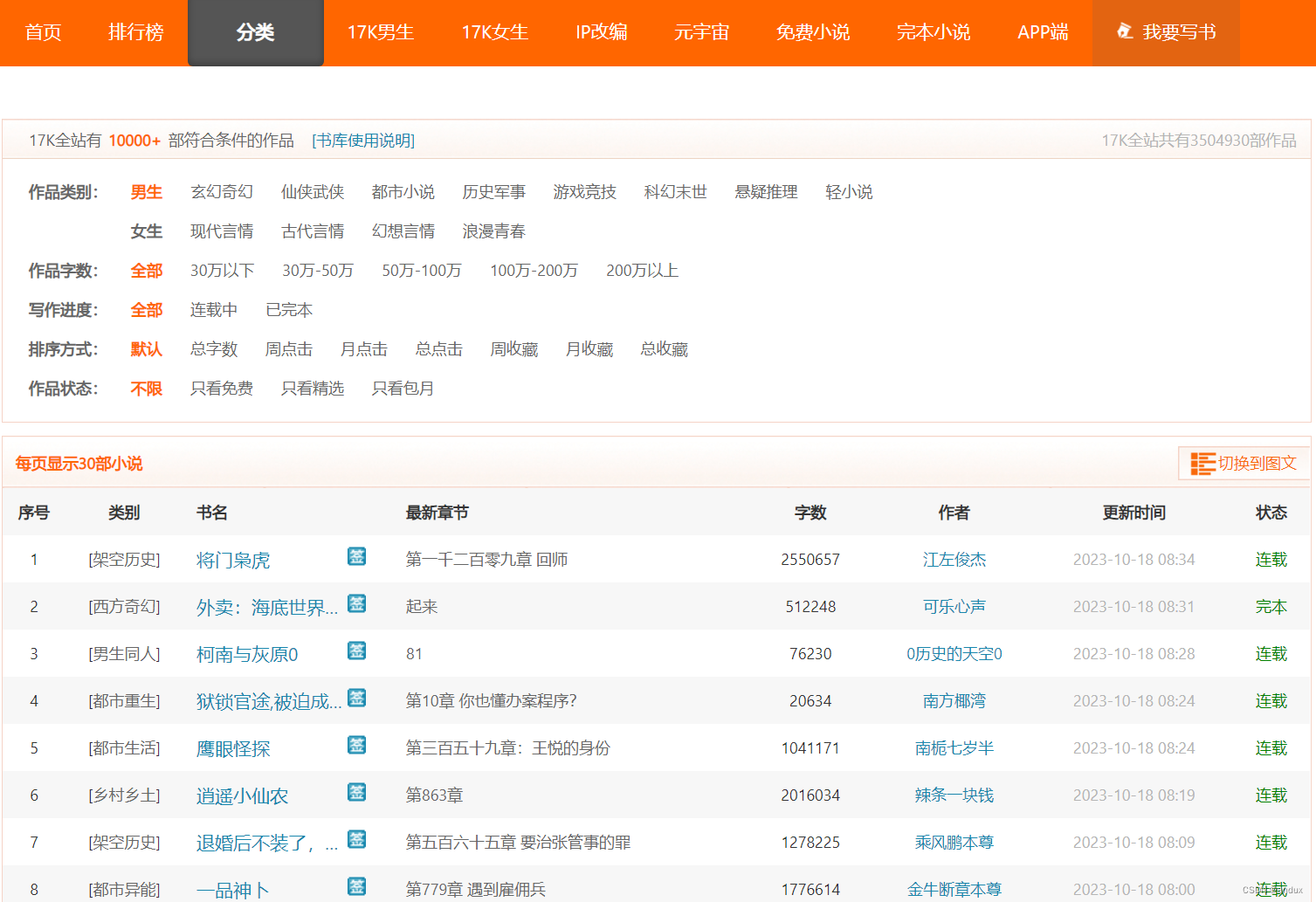Open the 书库使用说明 link
This screenshot has height=902, width=1316.
(x=363, y=141)
